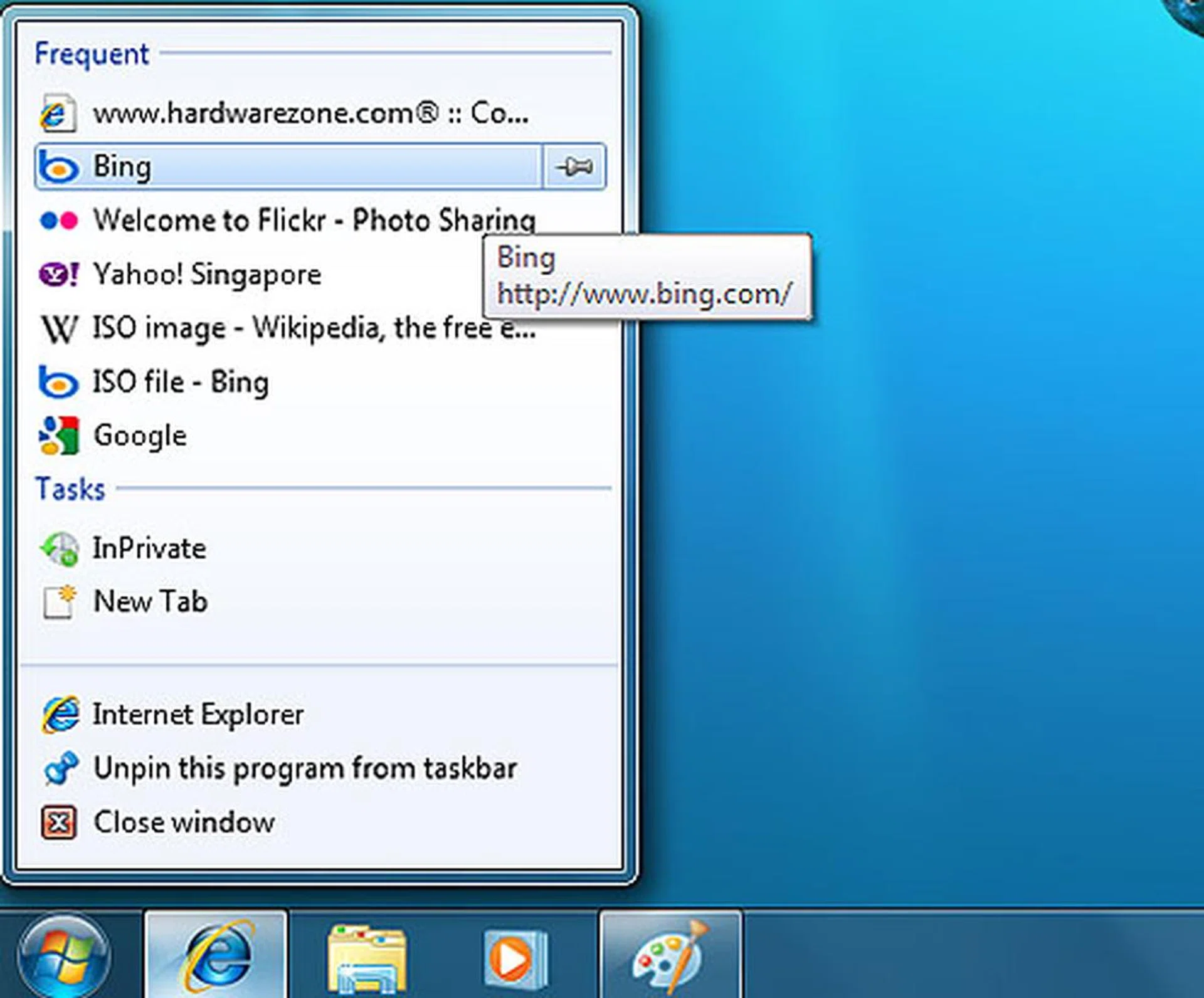Screen dimensions: 1204x998
Task: Choose Close window in jump list
Action: (x=184, y=822)
